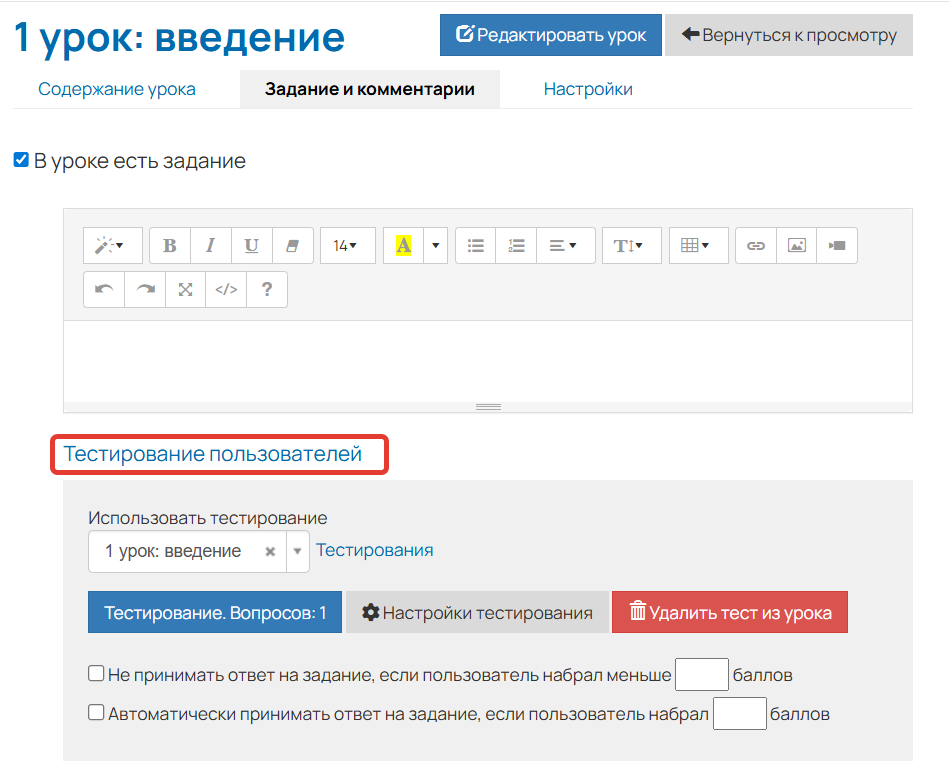The height and width of the screenshot is (780, 949).
Task: Insert a video using the video icon
Action: [x=838, y=245]
